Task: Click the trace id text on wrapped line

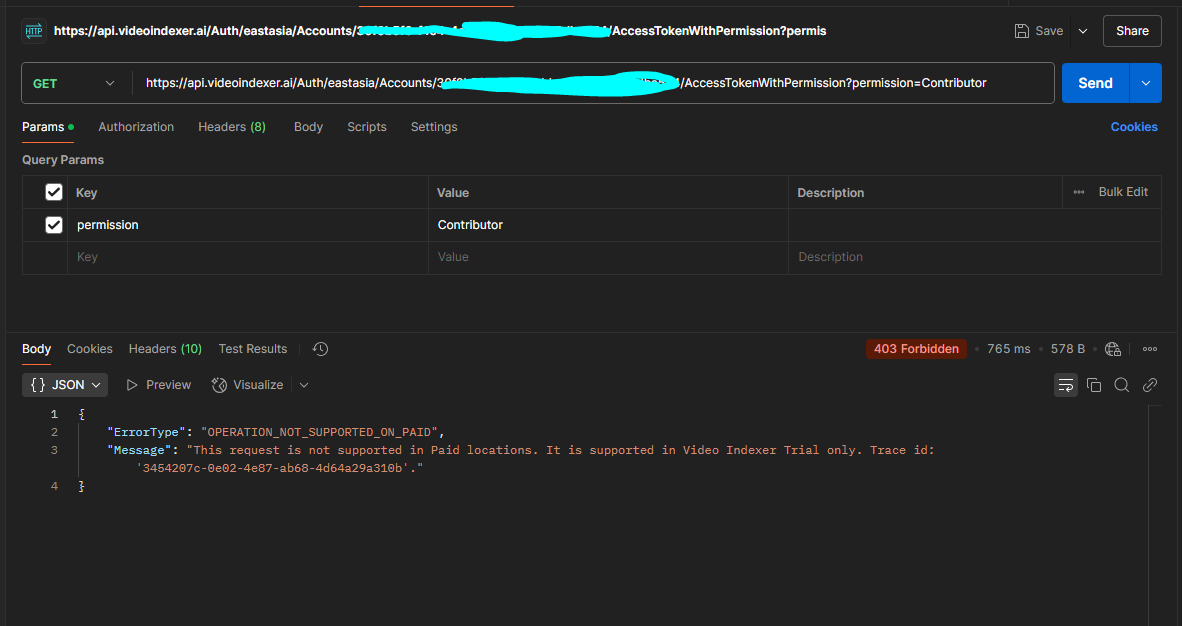Action: click(280, 468)
